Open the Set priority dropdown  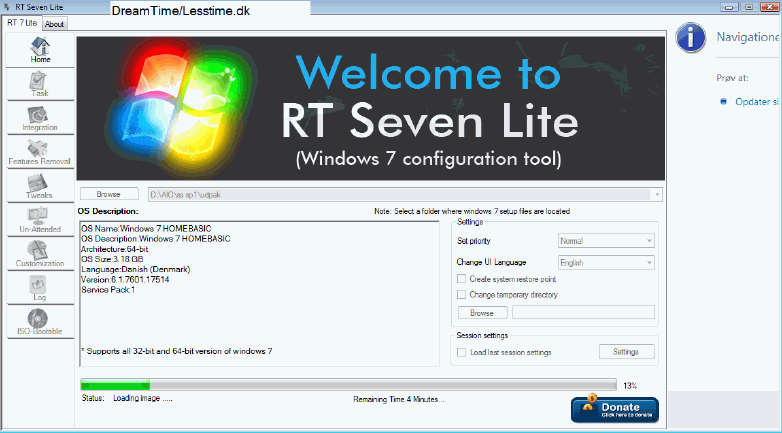[606, 241]
